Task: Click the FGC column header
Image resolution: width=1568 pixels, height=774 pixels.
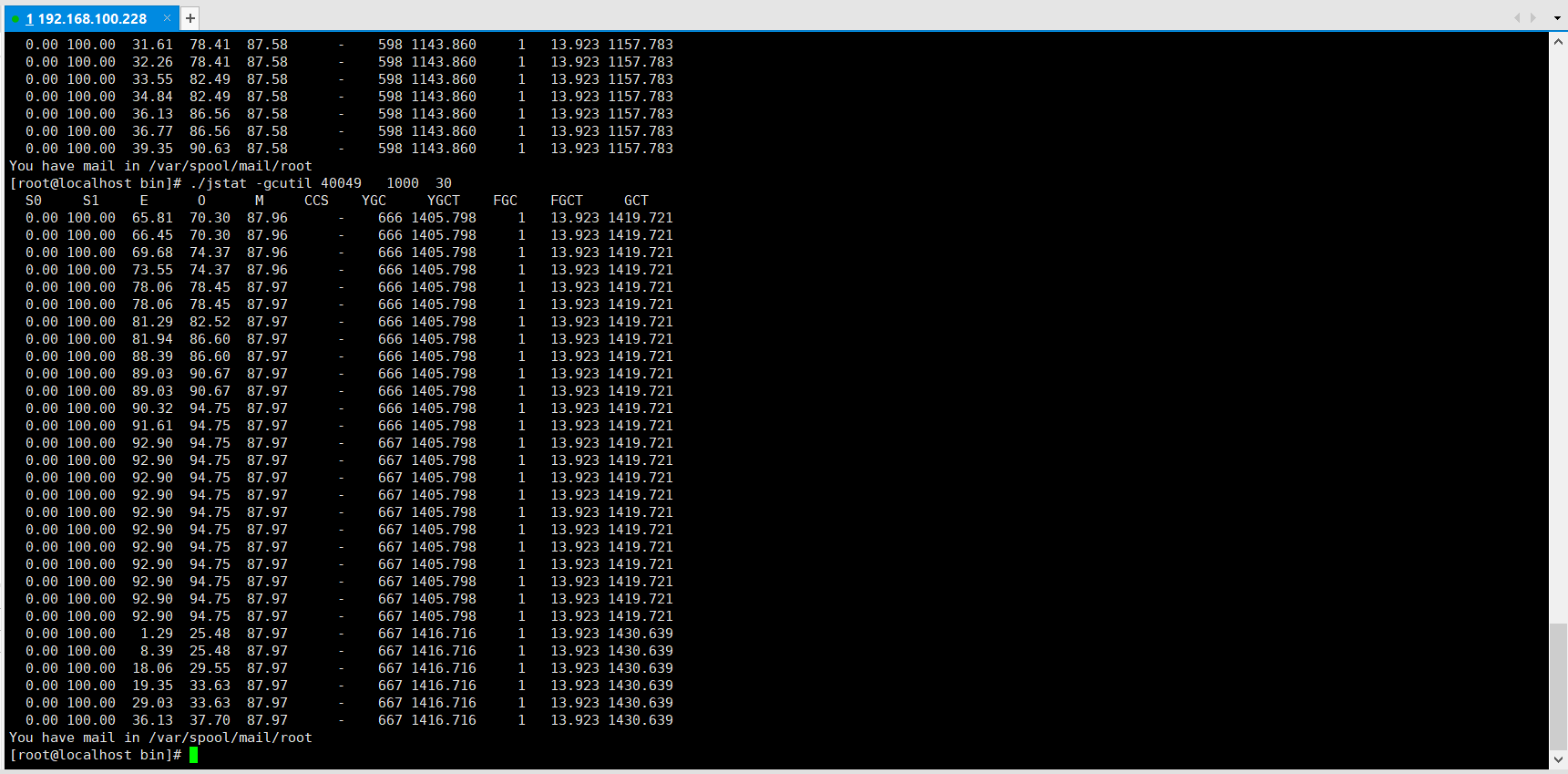Action: pyautogui.click(x=505, y=201)
